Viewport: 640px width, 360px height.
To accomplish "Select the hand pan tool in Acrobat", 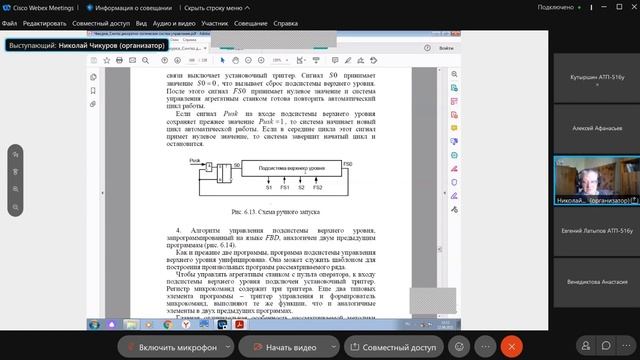I will coord(236,60).
